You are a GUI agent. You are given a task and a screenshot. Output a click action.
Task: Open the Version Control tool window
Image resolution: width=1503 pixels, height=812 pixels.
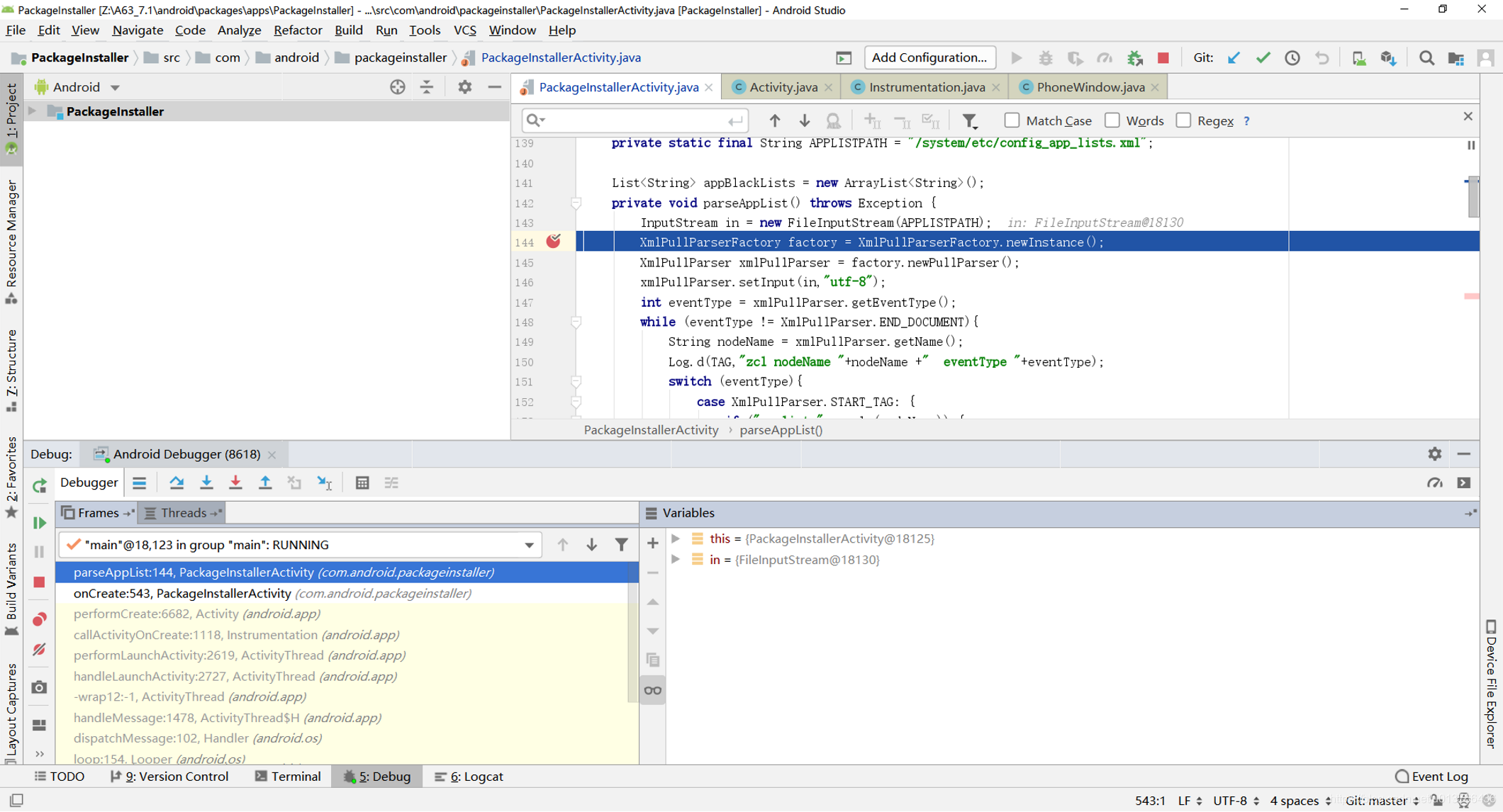[x=169, y=777]
